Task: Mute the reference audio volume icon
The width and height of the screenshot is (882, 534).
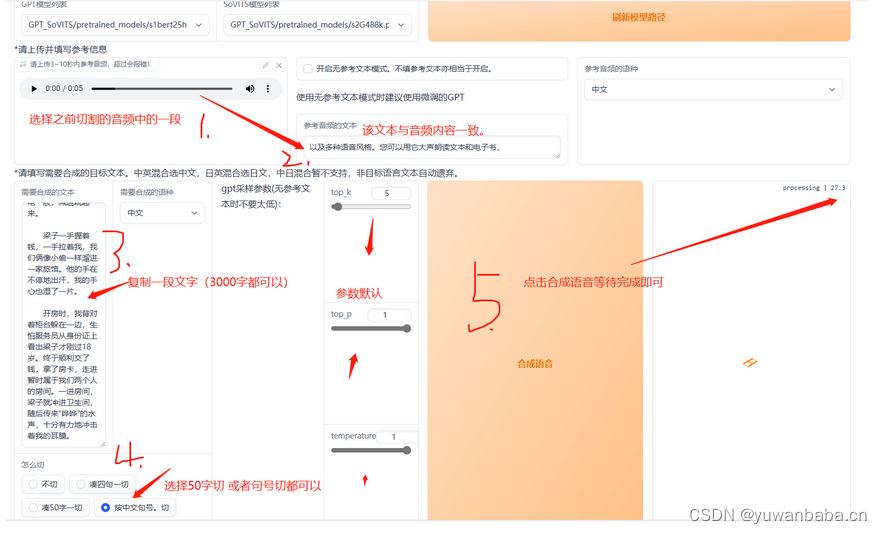Action: pyautogui.click(x=250, y=89)
